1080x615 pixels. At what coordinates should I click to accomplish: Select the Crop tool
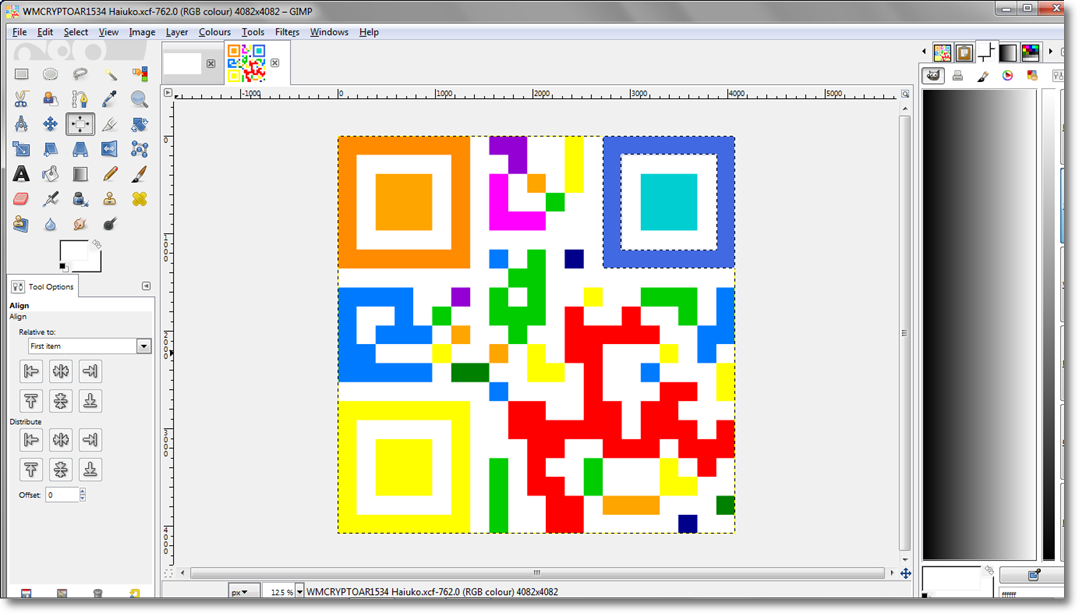pyautogui.click(x=110, y=124)
